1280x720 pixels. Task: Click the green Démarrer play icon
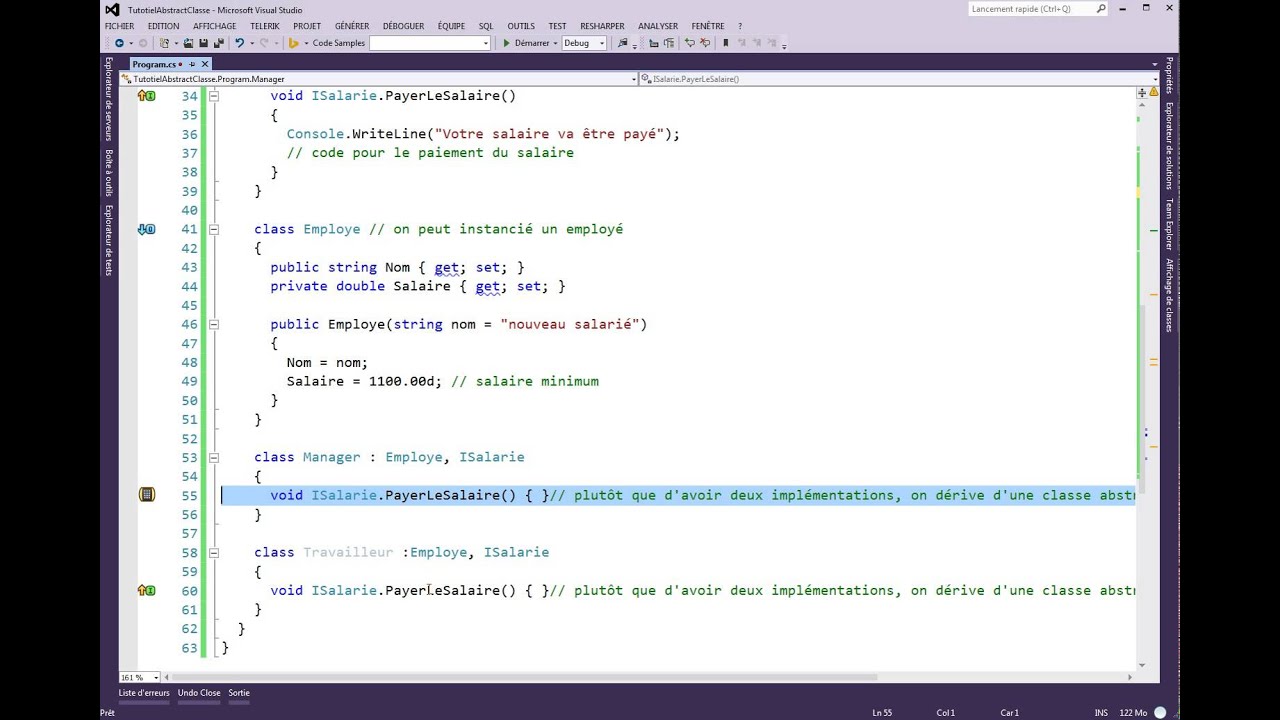pyautogui.click(x=506, y=43)
